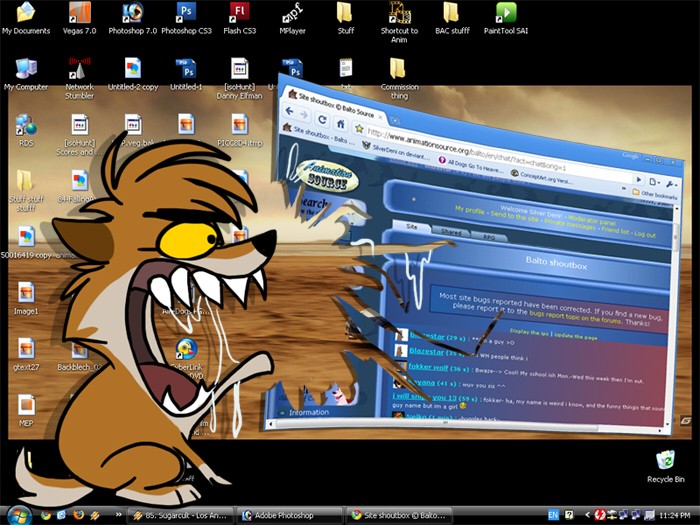Launch Photoshop CS3 desktop shortcut
The width and height of the screenshot is (700, 525).
(186, 18)
